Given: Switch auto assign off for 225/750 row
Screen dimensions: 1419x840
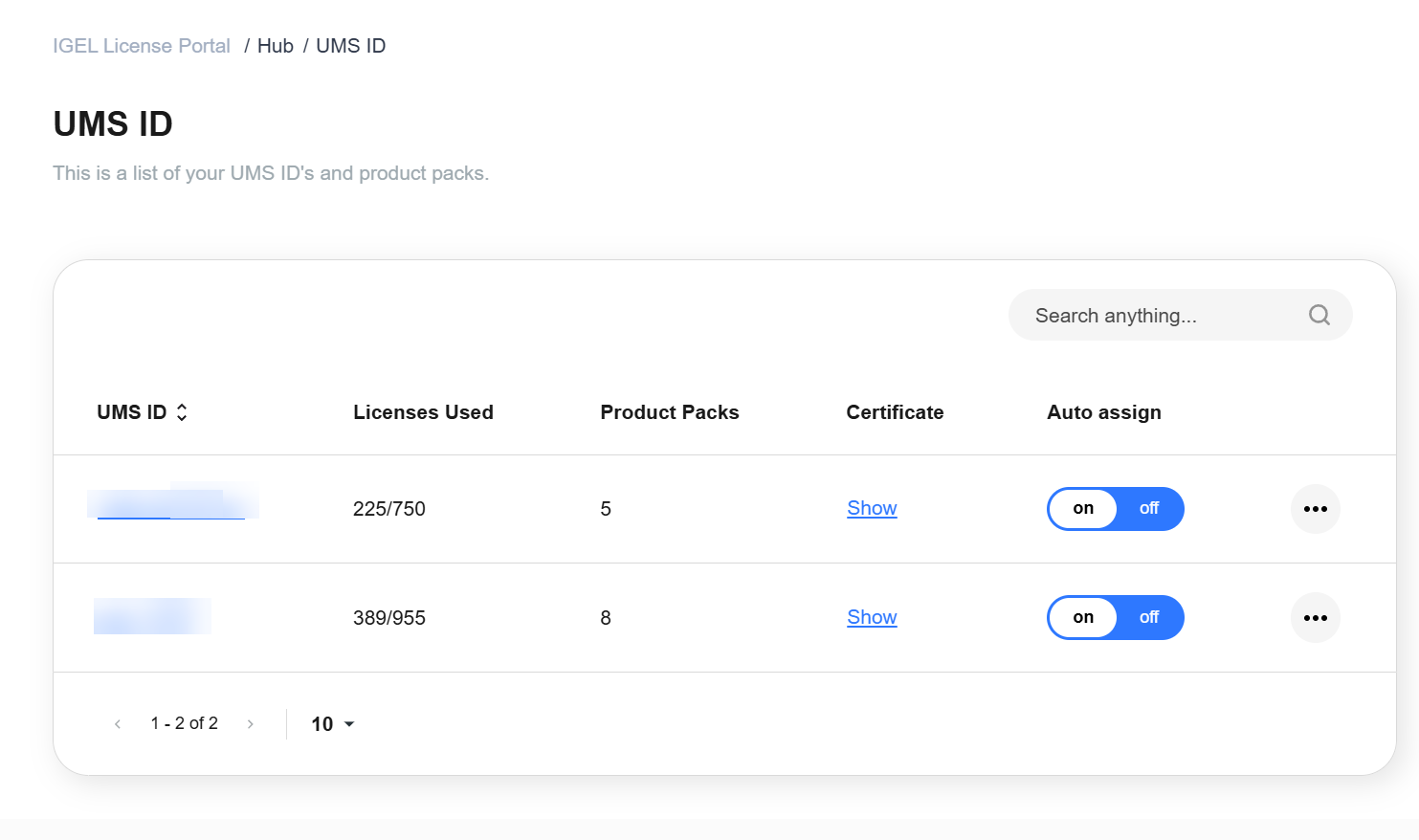Looking at the screenshot, I should click(1148, 509).
